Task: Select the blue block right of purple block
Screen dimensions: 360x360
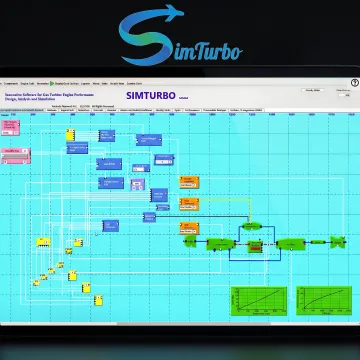Action: click(159, 195)
